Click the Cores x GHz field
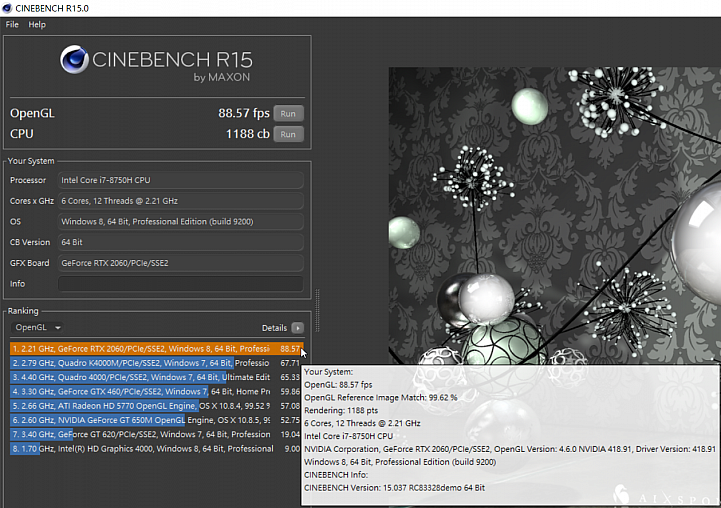Viewport: 721px width, 508px height. (x=180, y=201)
